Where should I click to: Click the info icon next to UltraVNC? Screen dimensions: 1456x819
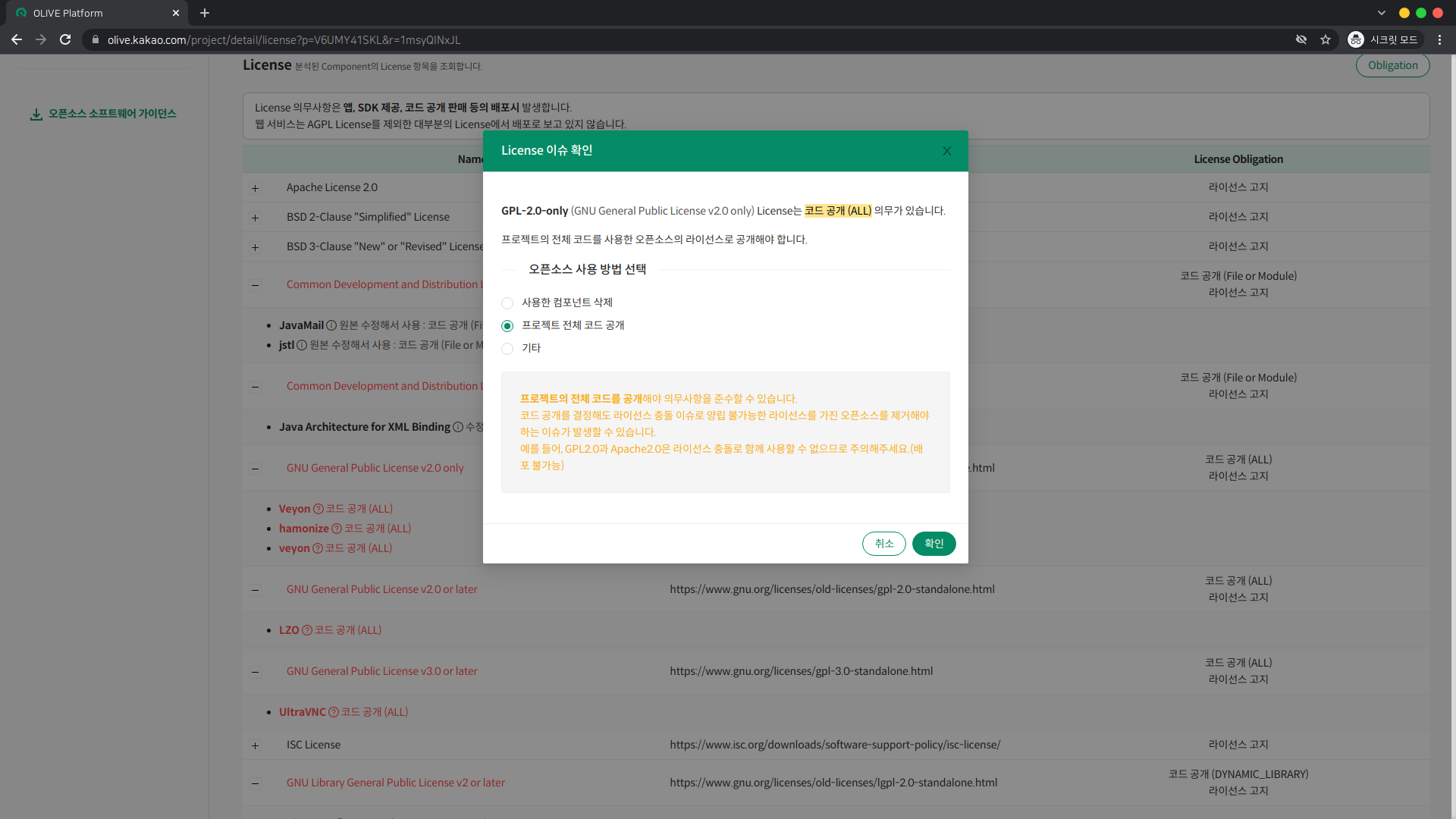(334, 711)
